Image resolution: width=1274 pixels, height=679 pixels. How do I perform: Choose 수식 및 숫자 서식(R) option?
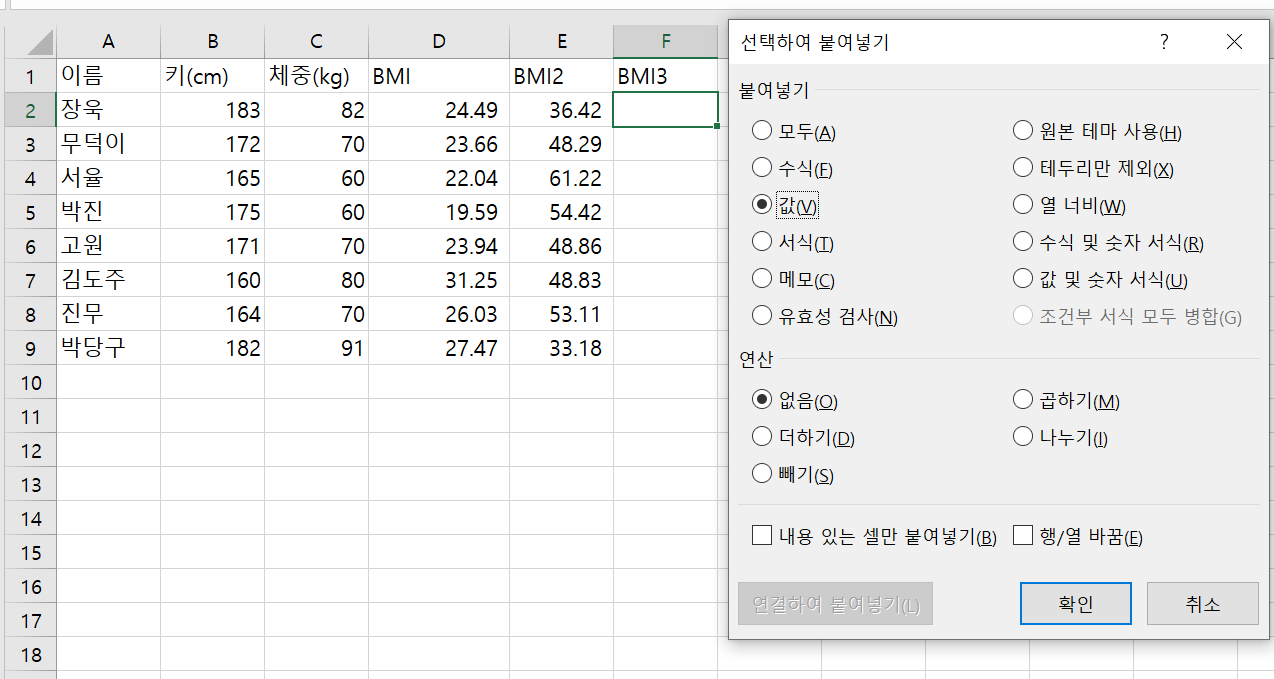tap(1108, 242)
